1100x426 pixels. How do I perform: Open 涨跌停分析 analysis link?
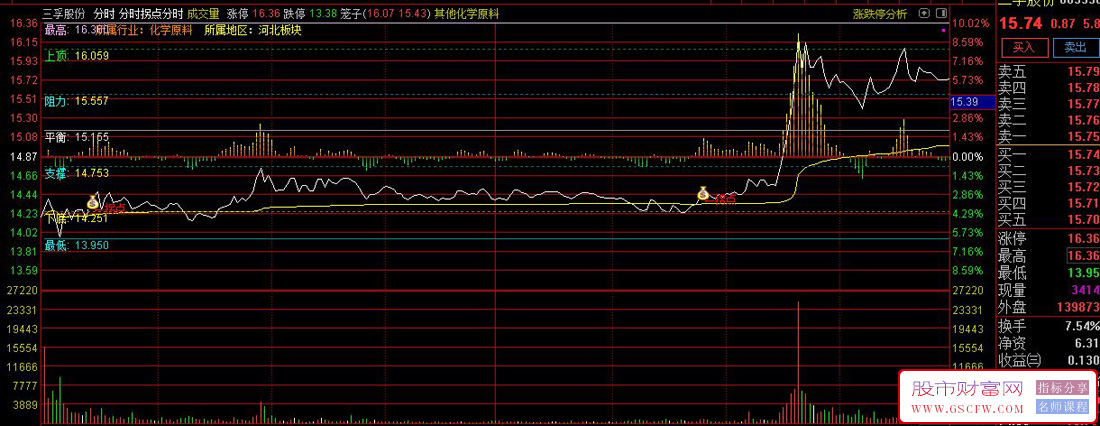point(880,14)
